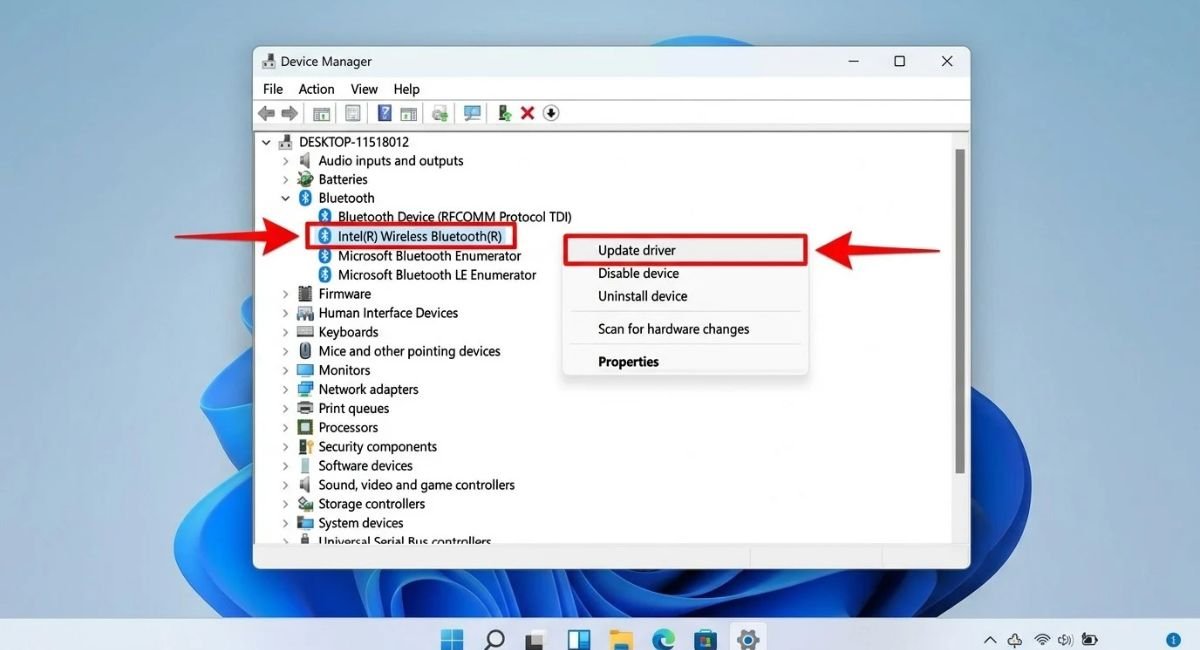The image size is (1200, 650).
Task: Collapse the DESKTOP-11518012 root node chevron
Action: 266,142
